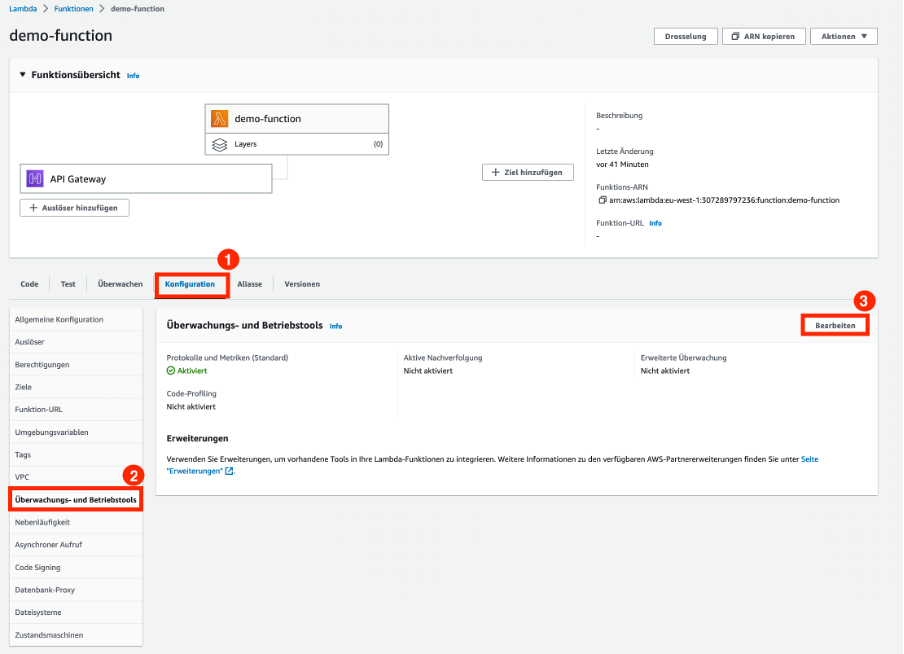Viewport: 904px width, 654px height.
Task: Click the Drosselung button
Action: tap(685, 36)
